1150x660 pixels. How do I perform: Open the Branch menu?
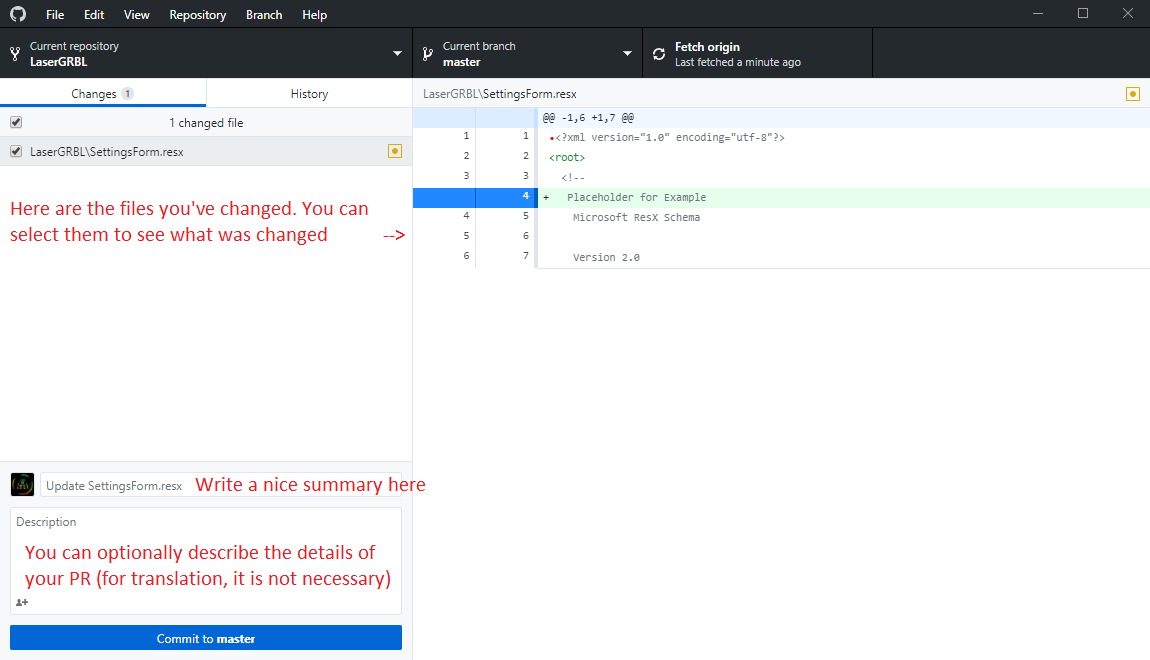click(264, 15)
